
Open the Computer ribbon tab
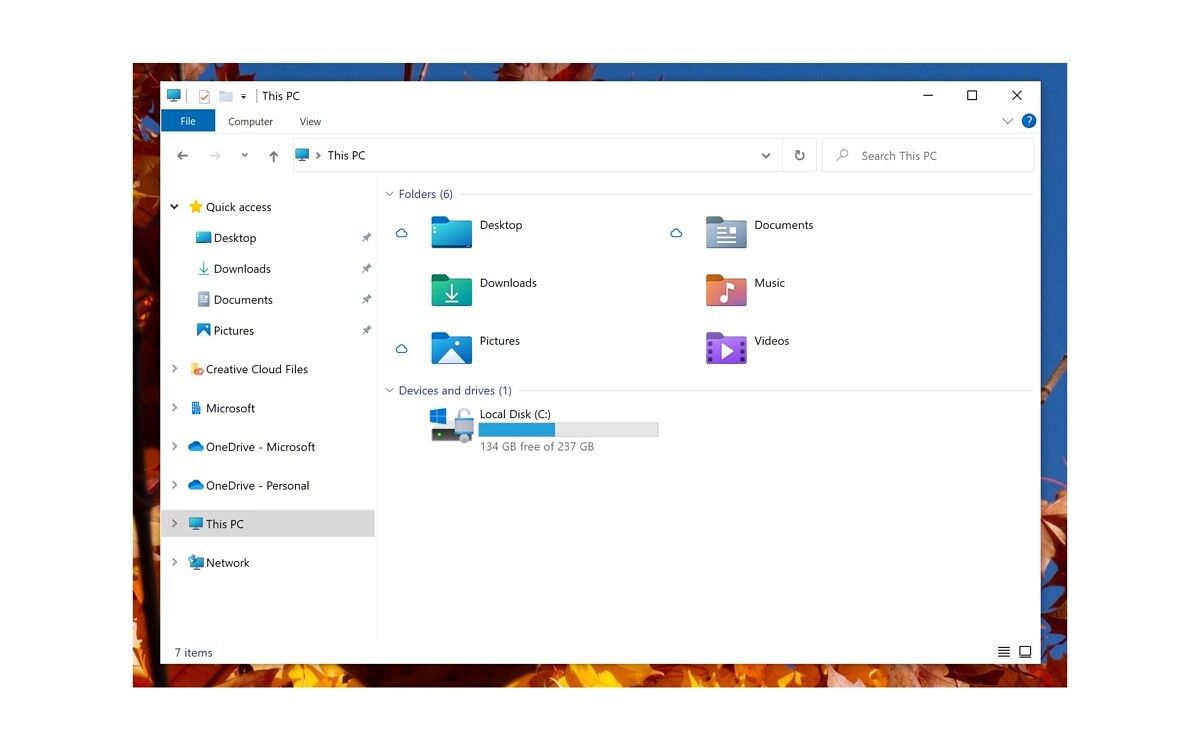coord(250,122)
